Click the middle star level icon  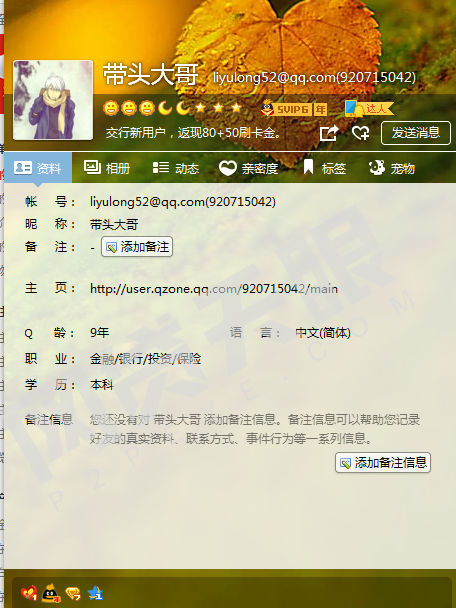[219, 107]
